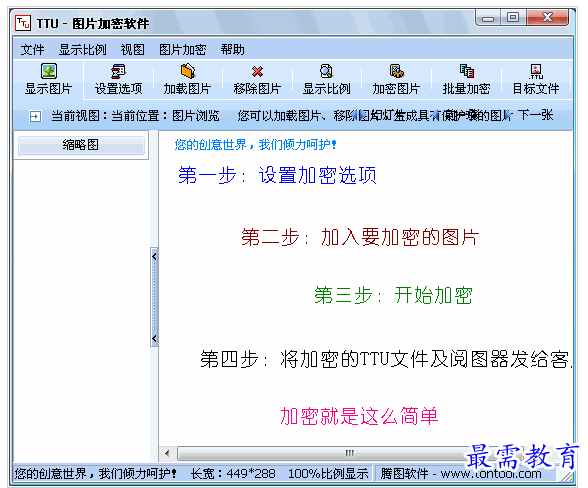The width and height of the screenshot is (588, 488).
Task: Click the 缩略图 panel header button
Action: click(81, 145)
